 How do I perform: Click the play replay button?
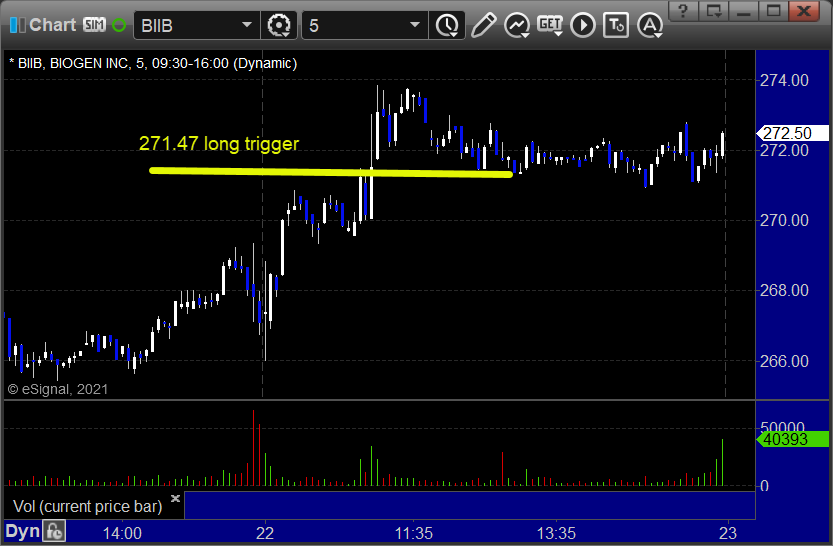pos(583,25)
